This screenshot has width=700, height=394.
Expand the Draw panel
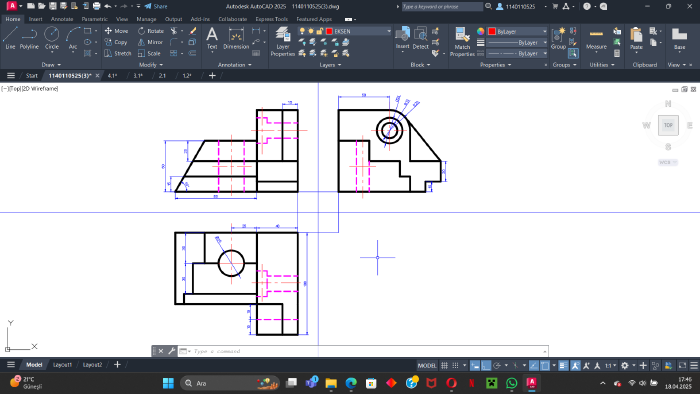click(x=51, y=65)
